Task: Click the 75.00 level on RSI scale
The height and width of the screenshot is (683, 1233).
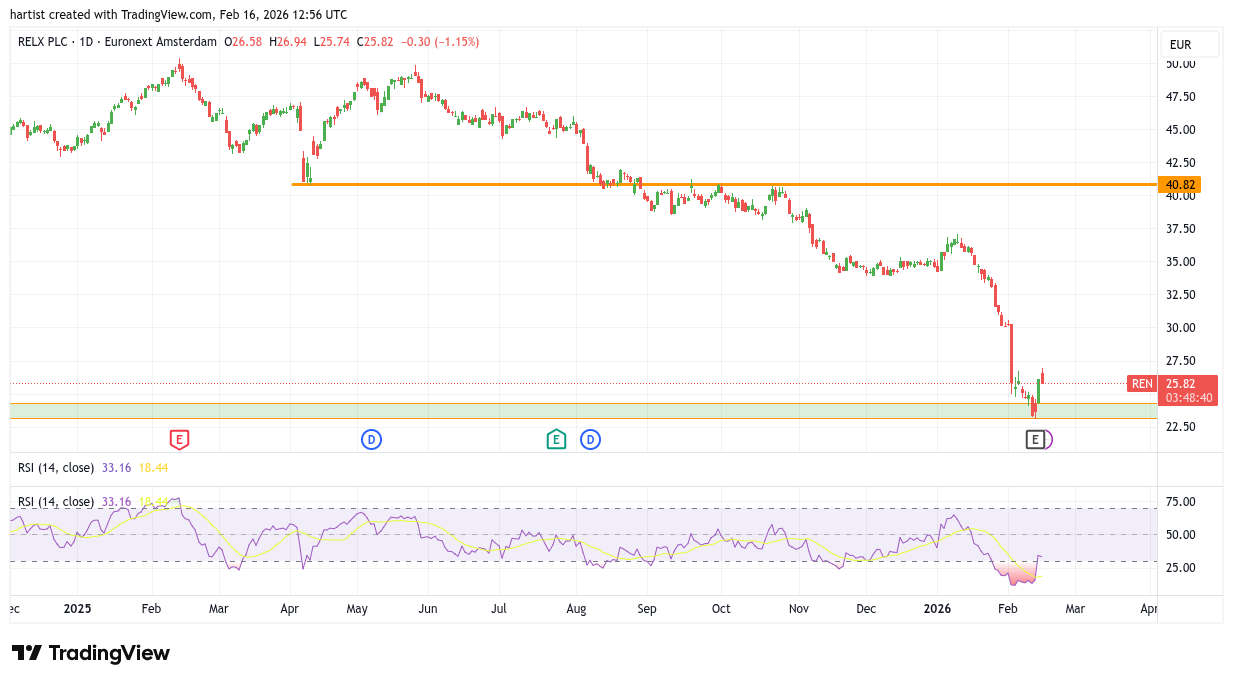Action: (x=1181, y=502)
